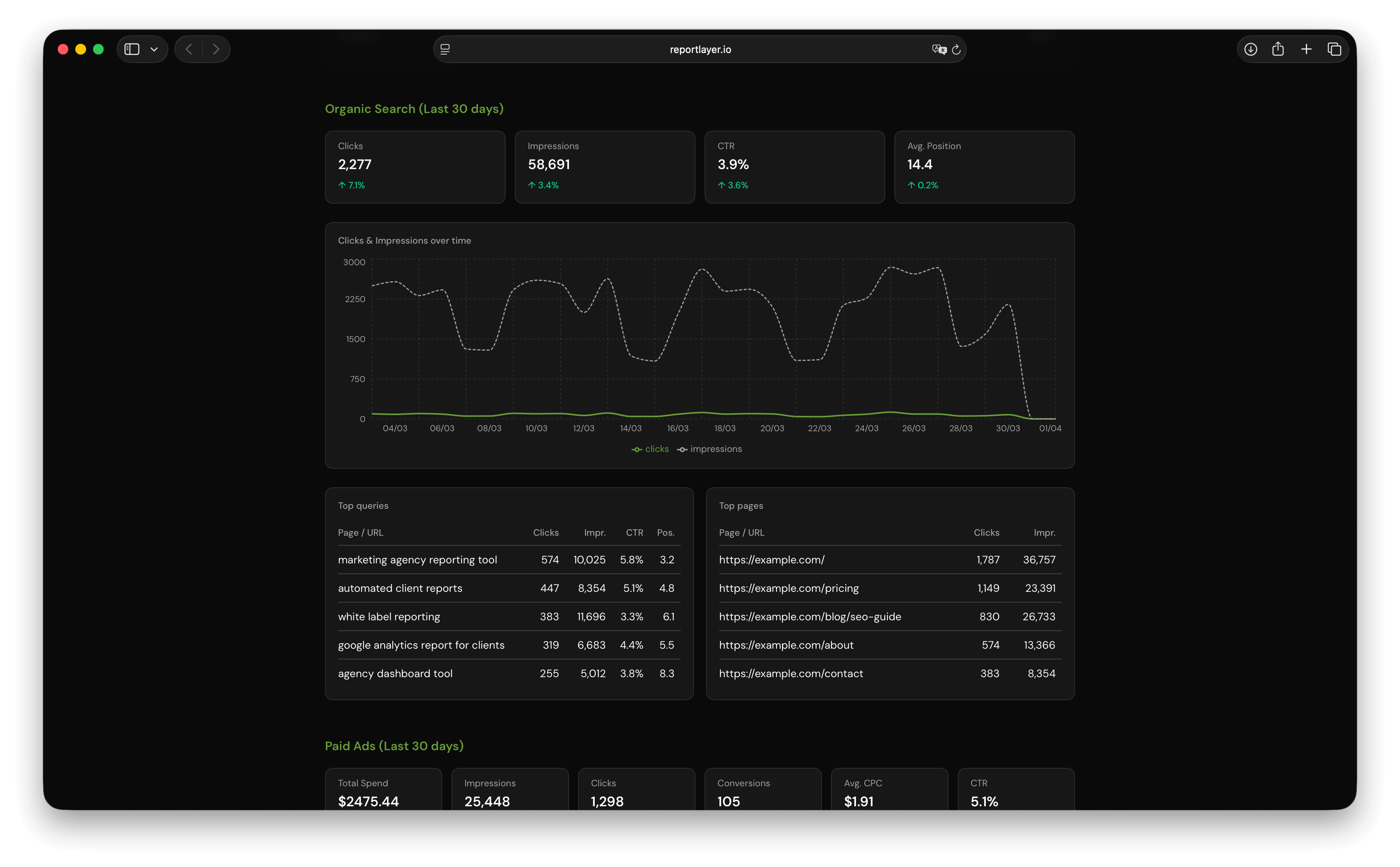Toggle the Safari sidebar icon
Image resolution: width=1400 pixels, height=867 pixels.
click(x=132, y=49)
